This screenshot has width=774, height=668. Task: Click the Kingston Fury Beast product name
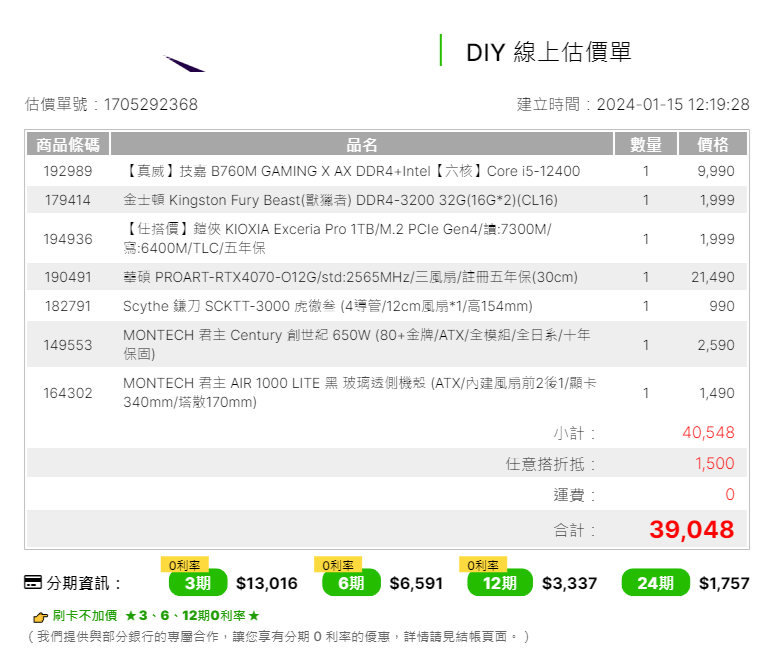point(341,200)
